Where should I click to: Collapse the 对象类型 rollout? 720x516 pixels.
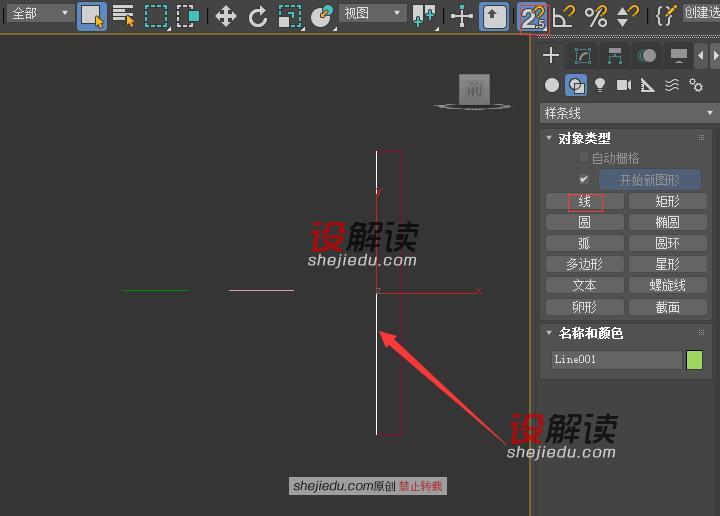[549, 138]
